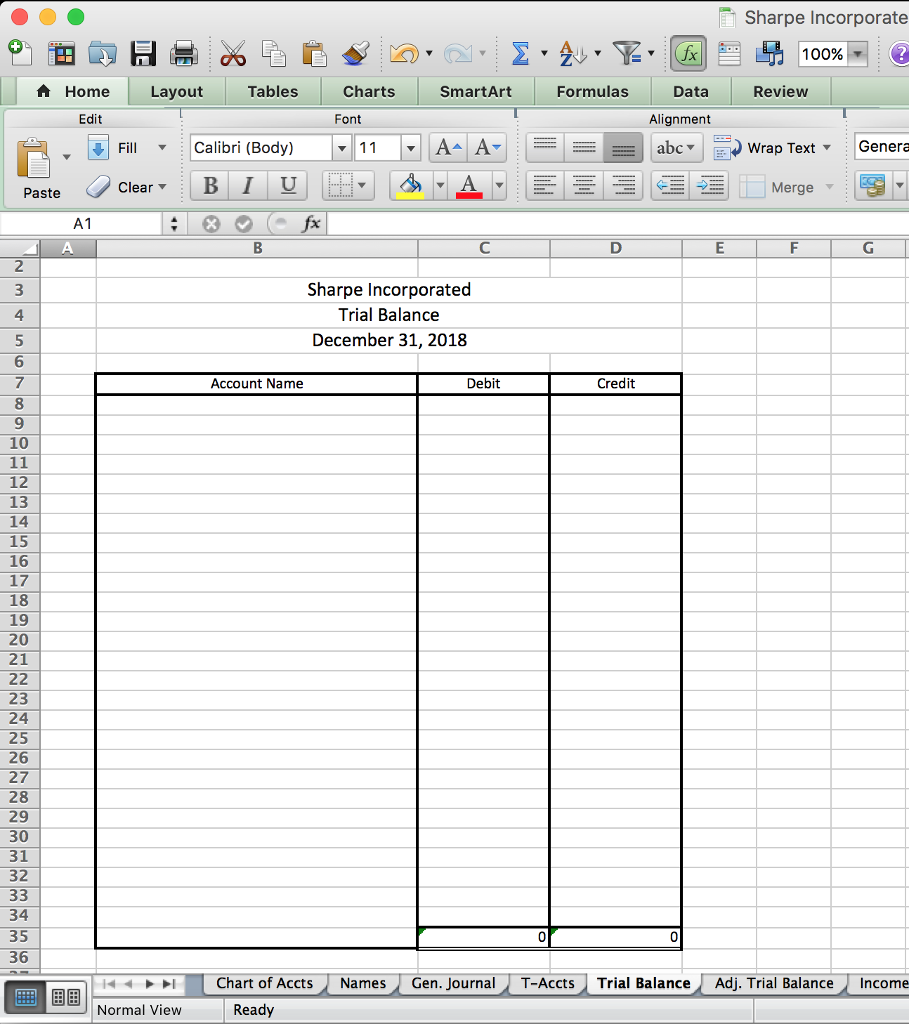Open the Formulas ribbon tab
The width and height of the screenshot is (909, 1024).
(592, 91)
